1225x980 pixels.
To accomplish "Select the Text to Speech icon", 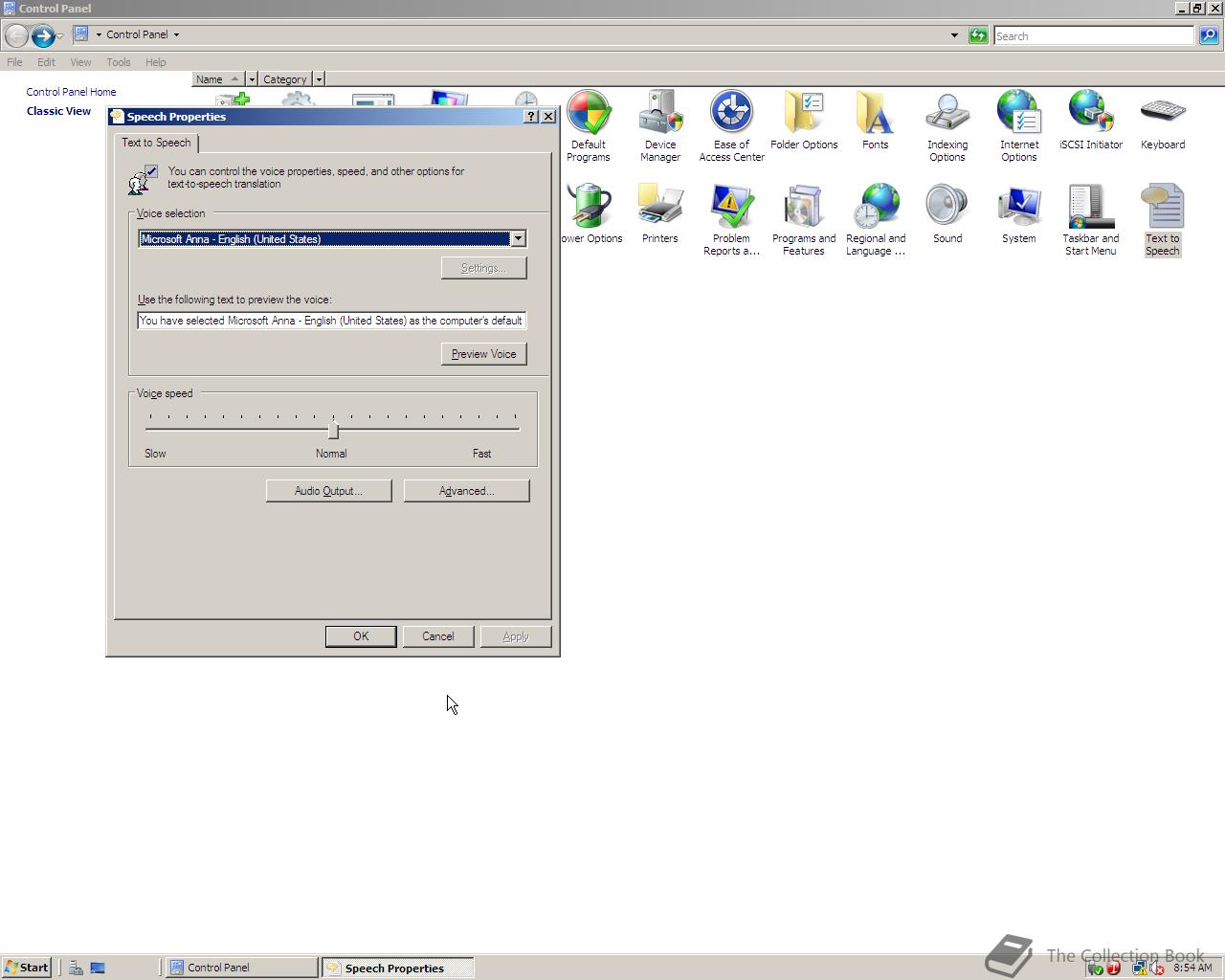I will pos(1163,219).
